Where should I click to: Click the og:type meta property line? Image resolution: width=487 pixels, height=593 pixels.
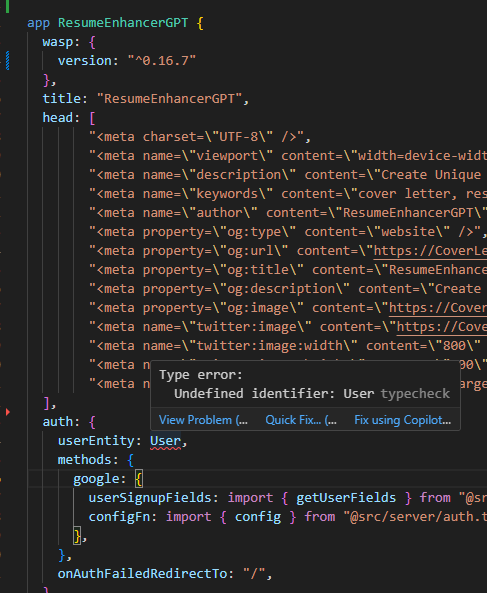[288, 231]
